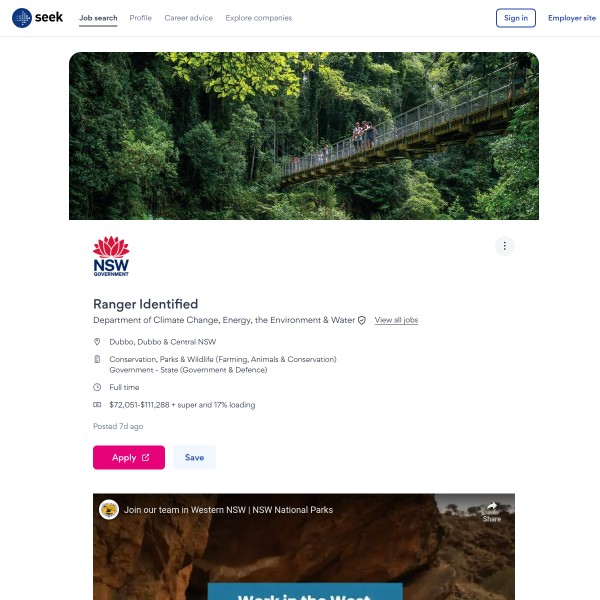Go to the Profile tab
Image resolution: width=600 pixels, height=600 pixels.
click(140, 18)
